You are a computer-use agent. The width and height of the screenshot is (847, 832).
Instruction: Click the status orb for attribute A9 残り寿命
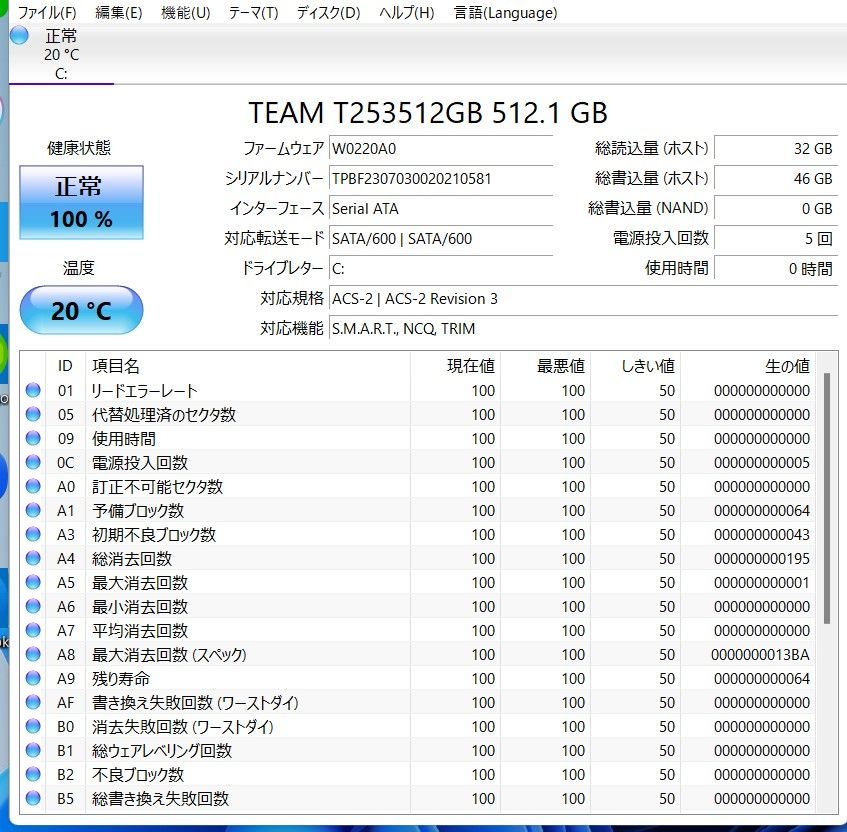click(x=33, y=678)
